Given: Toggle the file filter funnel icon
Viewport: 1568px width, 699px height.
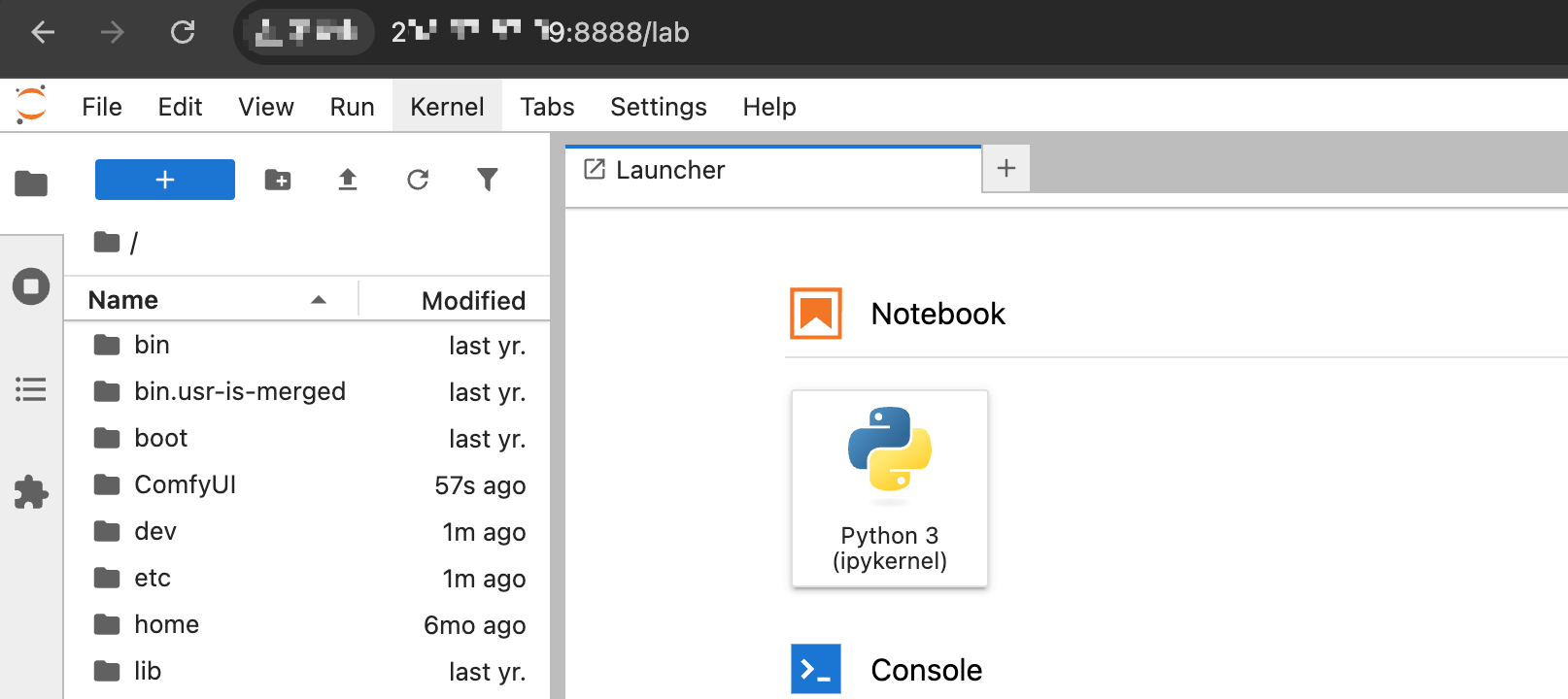Looking at the screenshot, I should pyautogui.click(x=488, y=180).
